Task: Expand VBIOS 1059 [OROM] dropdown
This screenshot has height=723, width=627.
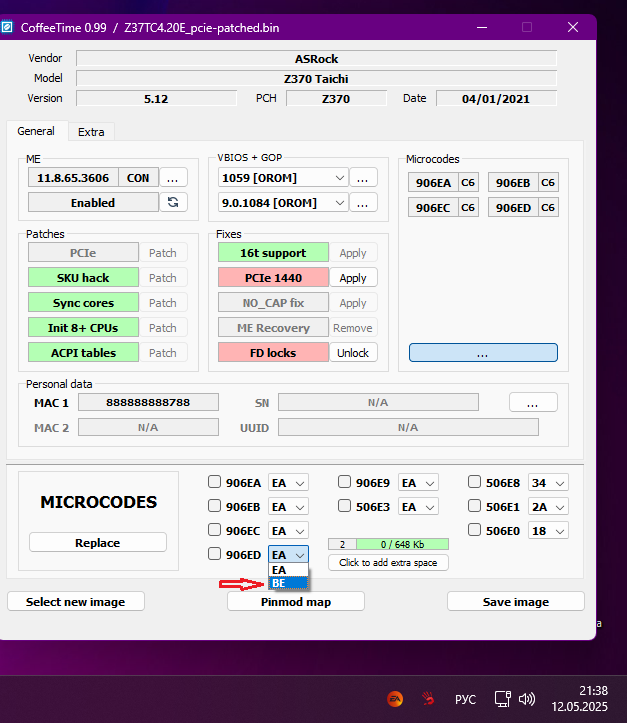Action: click(283, 178)
